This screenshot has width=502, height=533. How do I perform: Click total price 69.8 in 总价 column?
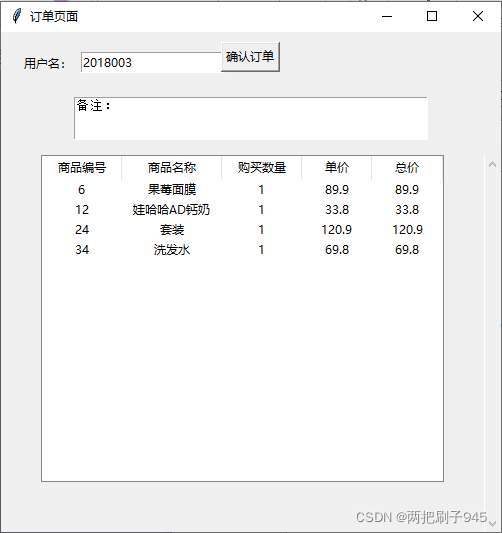[407, 250]
